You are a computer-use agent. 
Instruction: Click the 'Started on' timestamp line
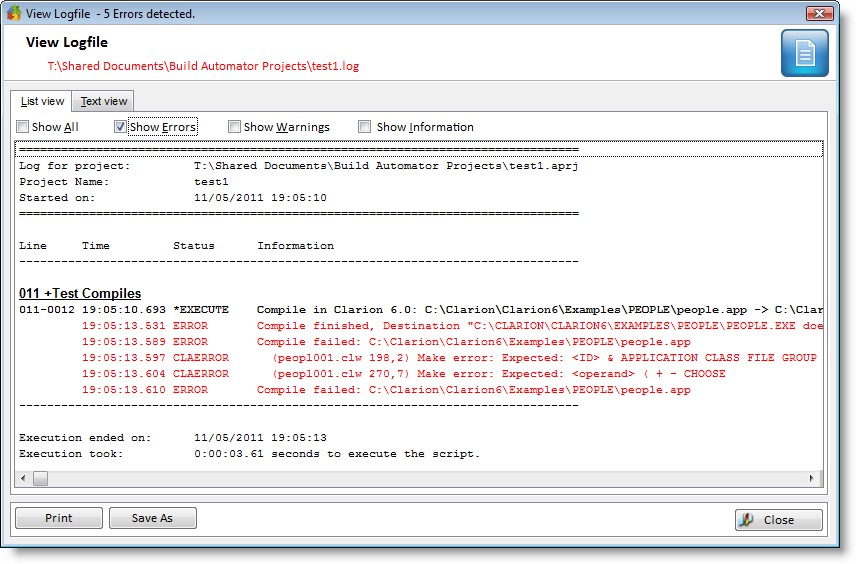pos(419,198)
